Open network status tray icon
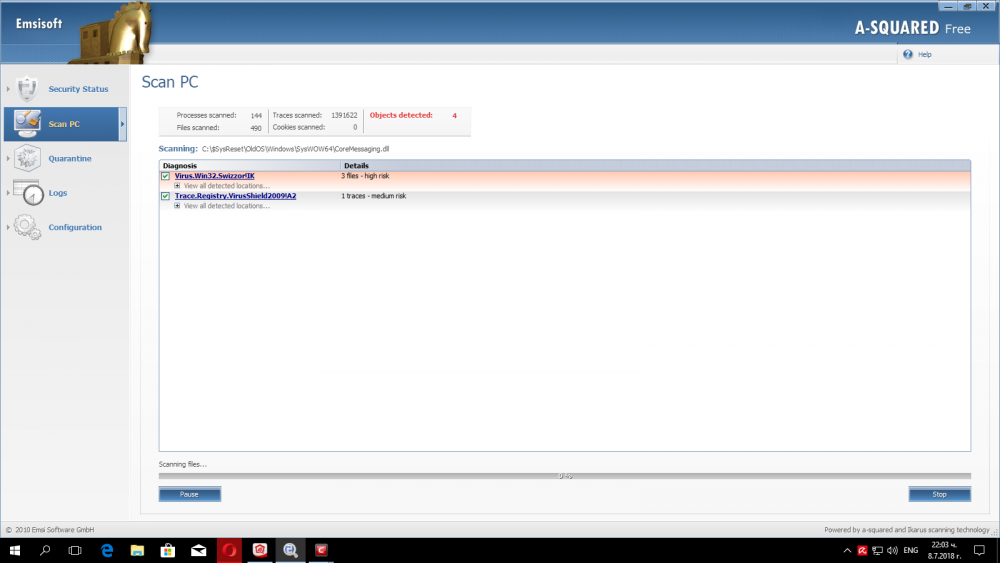This screenshot has width=1000, height=563. coord(878,550)
